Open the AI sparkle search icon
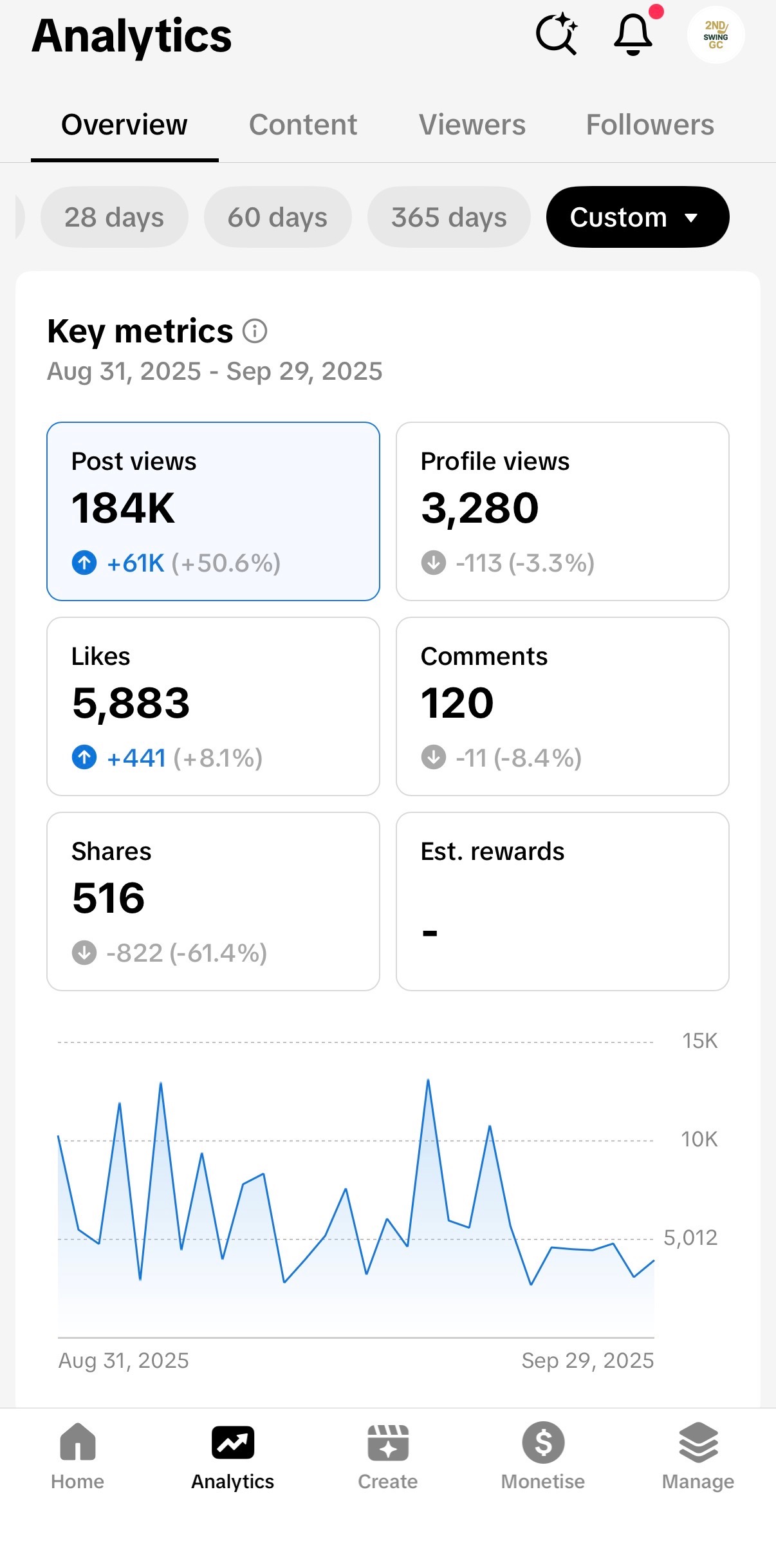Screen dimensions: 776x1568 tap(557, 34)
